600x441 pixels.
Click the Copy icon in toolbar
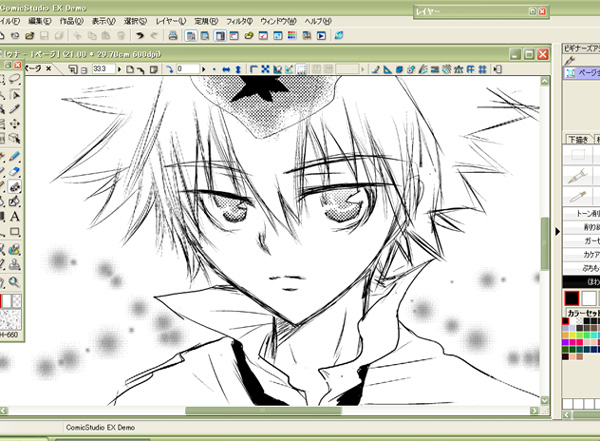[92, 36]
